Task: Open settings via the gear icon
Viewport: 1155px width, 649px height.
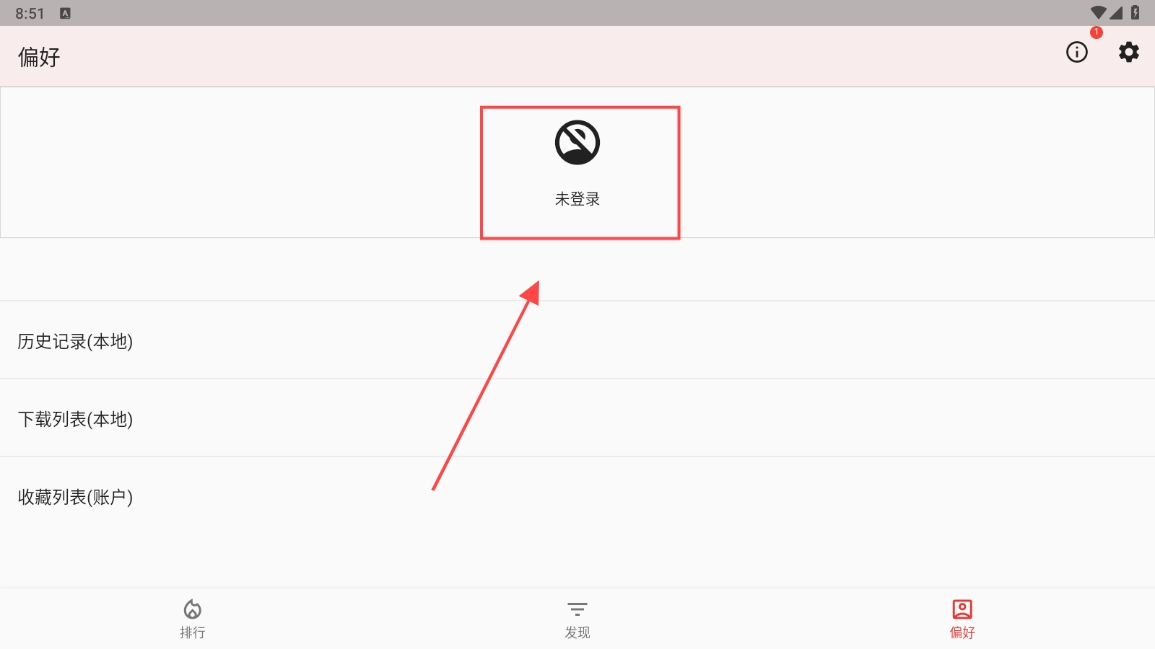Action: tap(1128, 52)
